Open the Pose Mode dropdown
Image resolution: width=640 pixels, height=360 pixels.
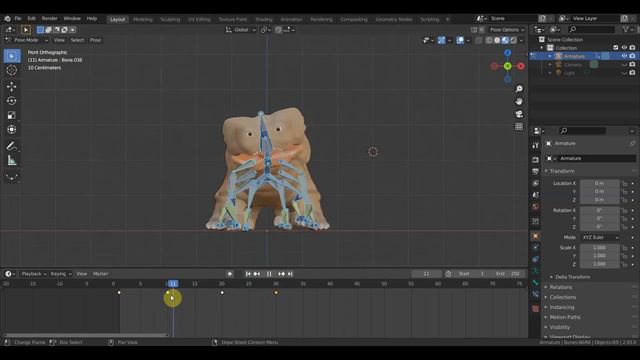(x=27, y=40)
